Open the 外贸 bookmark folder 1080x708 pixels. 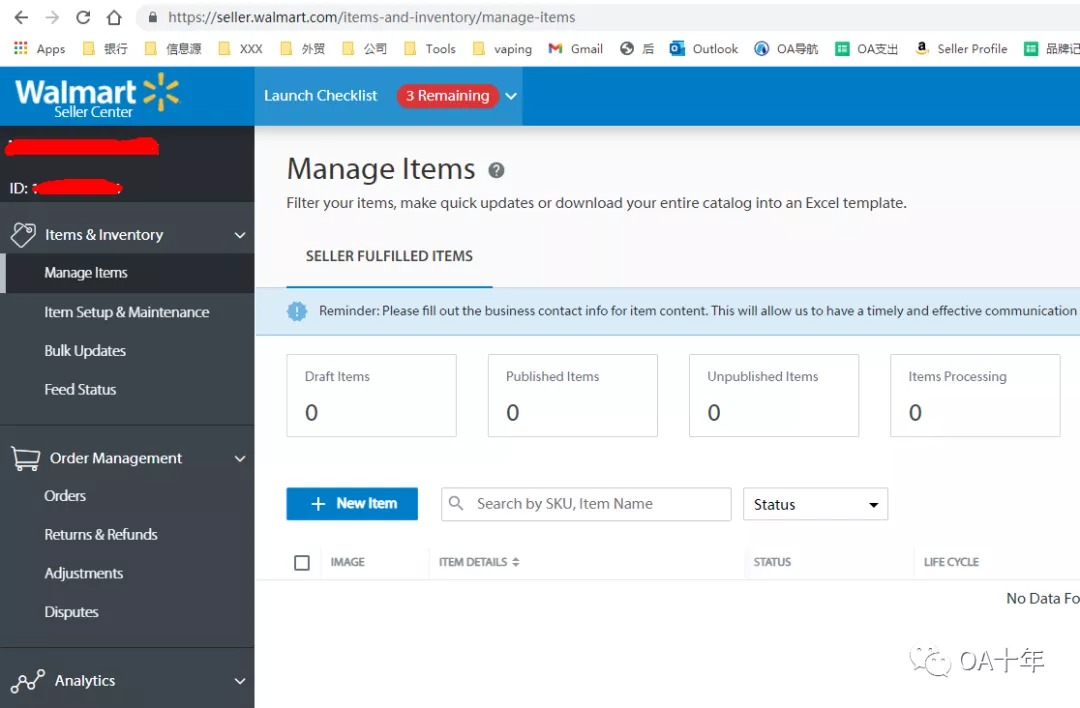point(302,48)
